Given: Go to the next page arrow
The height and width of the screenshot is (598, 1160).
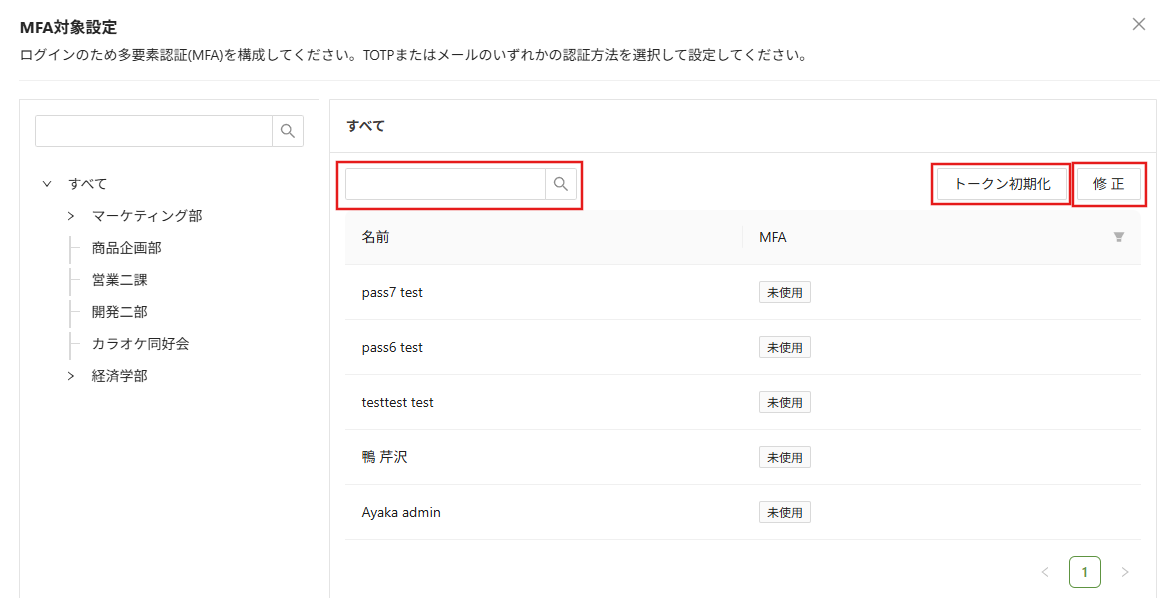Looking at the screenshot, I should 1125,572.
